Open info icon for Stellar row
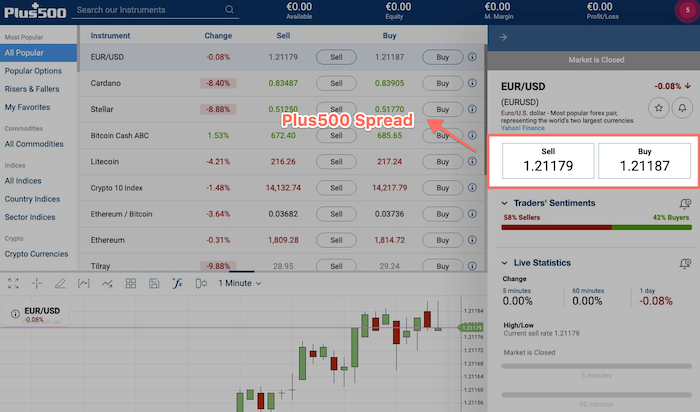The width and height of the screenshot is (700, 412). [x=472, y=109]
